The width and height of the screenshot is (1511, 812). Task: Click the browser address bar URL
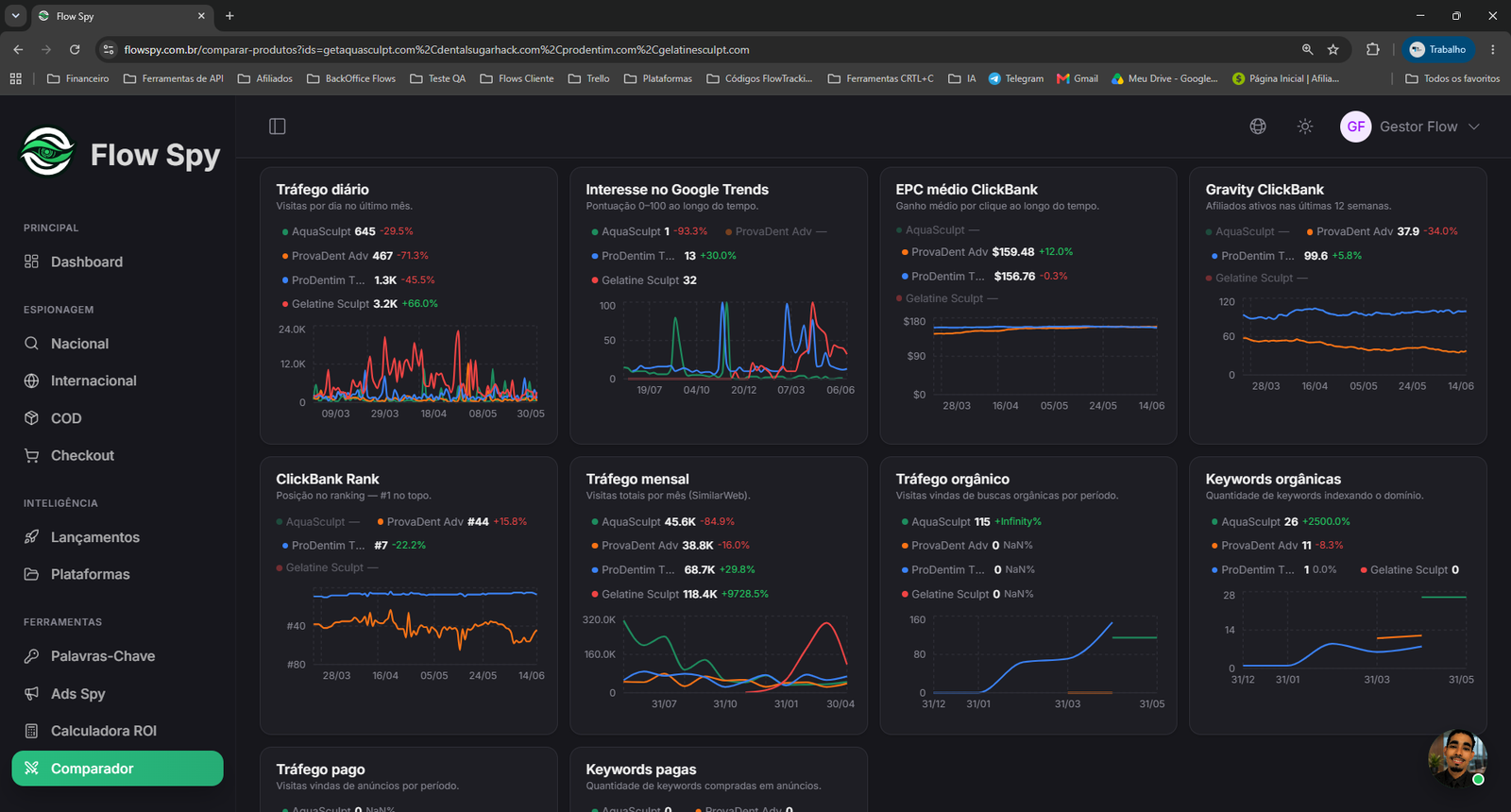click(x=436, y=49)
